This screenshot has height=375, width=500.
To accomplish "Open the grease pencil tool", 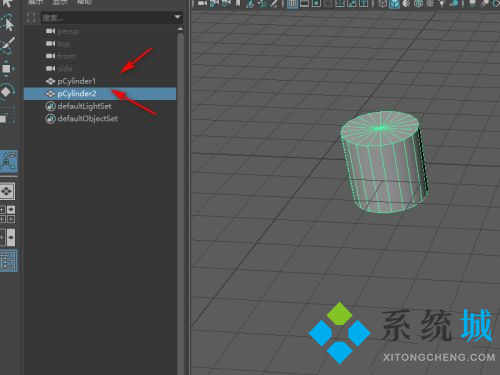I will (x=274, y=4).
